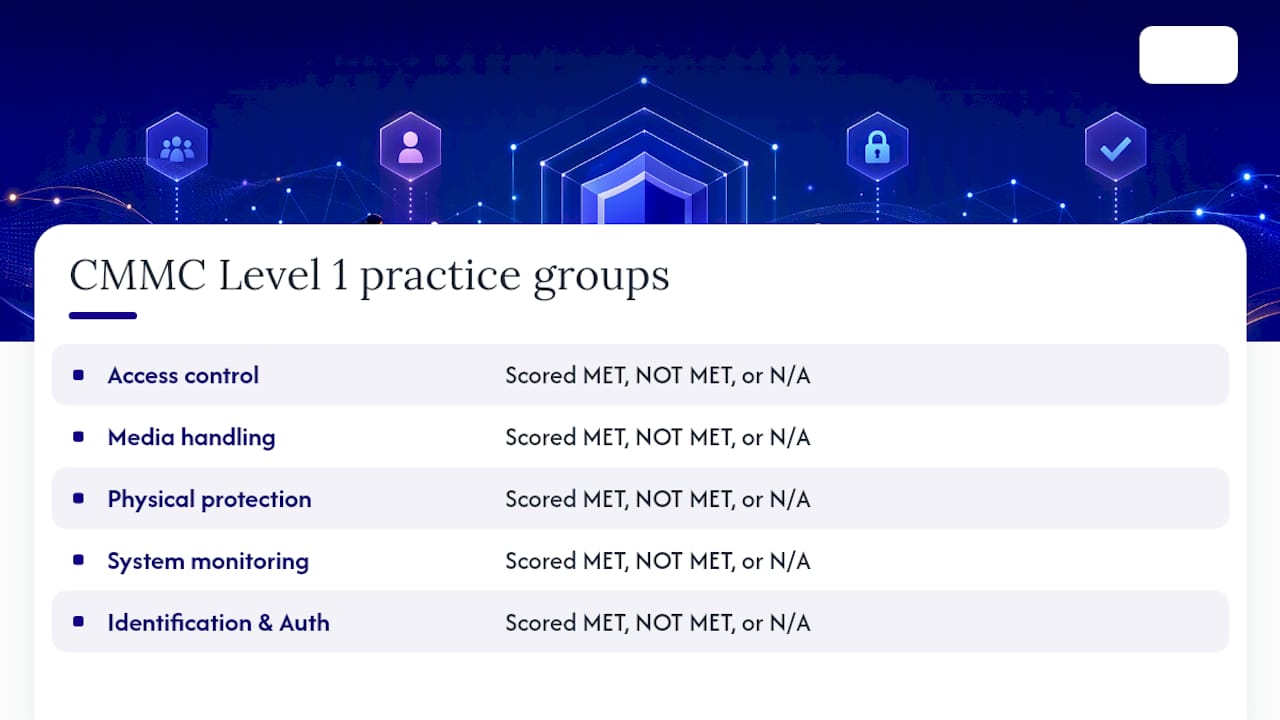Image resolution: width=1280 pixels, height=720 pixels.
Task: Select the Media handling label
Action: [x=191, y=437]
